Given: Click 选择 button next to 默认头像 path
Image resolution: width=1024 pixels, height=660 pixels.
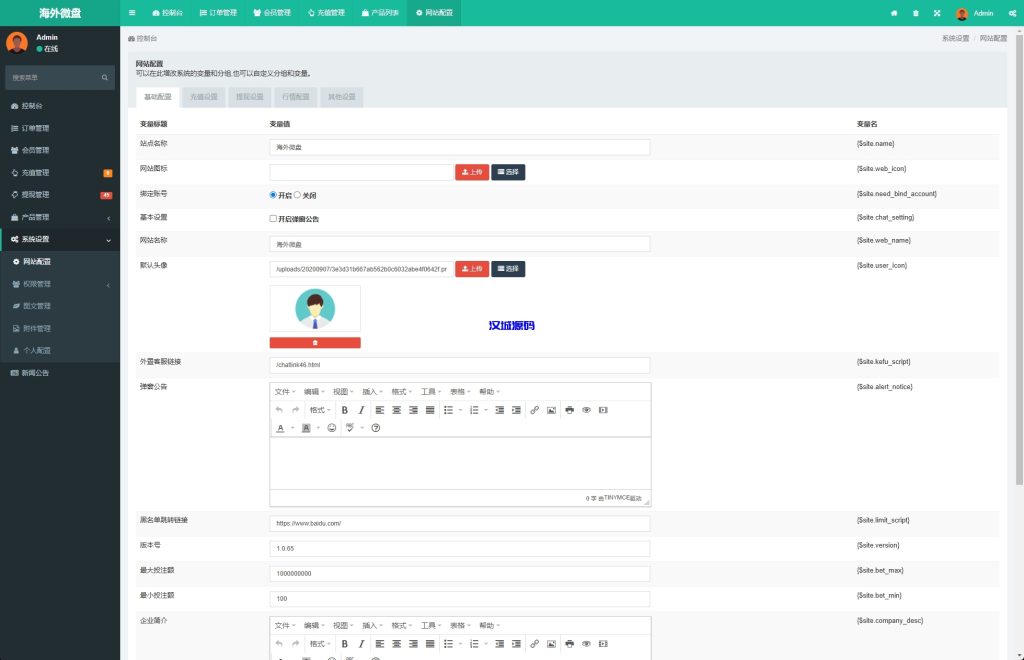Looking at the screenshot, I should coord(508,269).
